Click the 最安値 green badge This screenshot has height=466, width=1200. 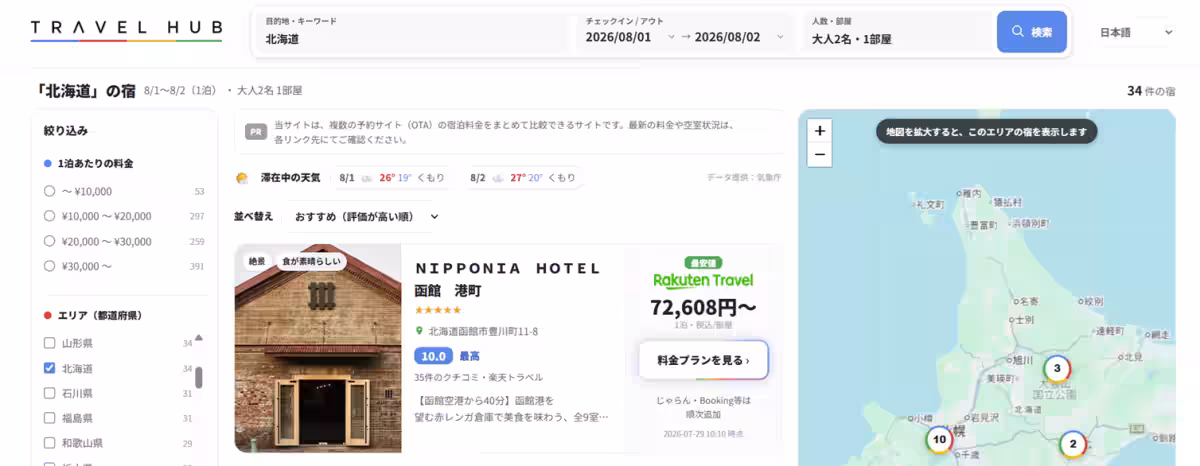coord(703,262)
